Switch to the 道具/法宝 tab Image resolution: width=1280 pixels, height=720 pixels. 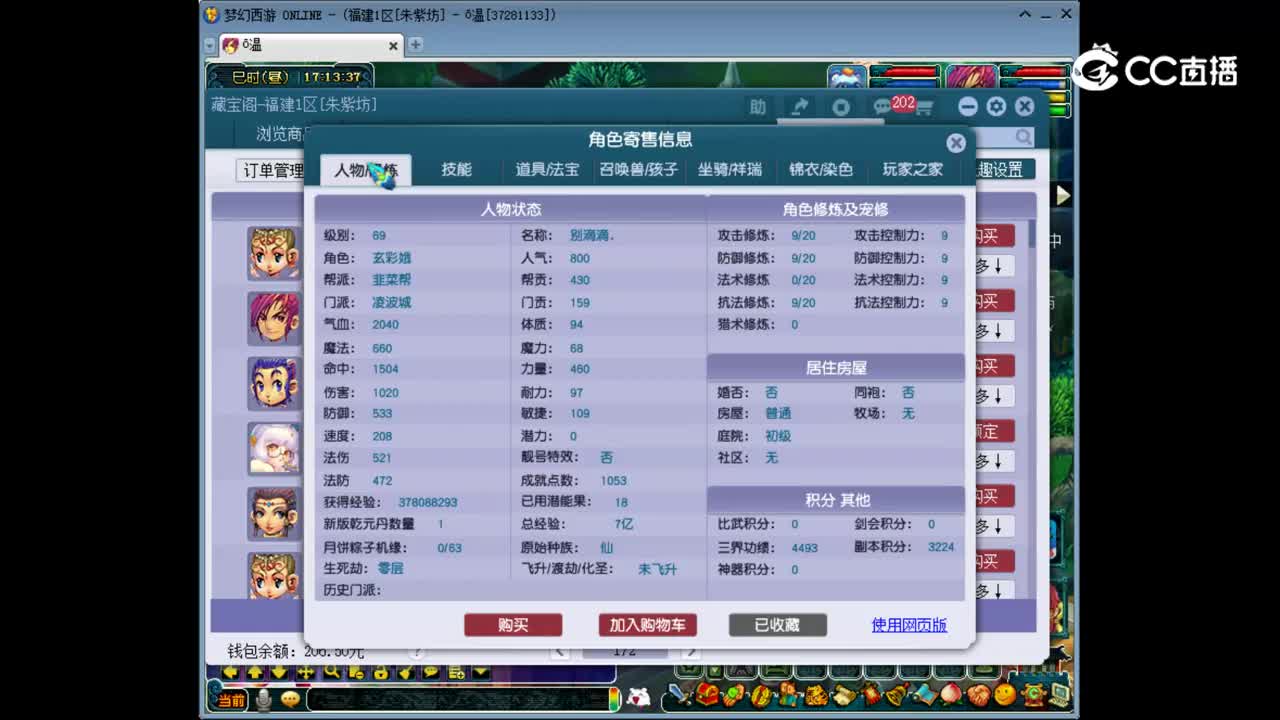(x=547, y=170)
